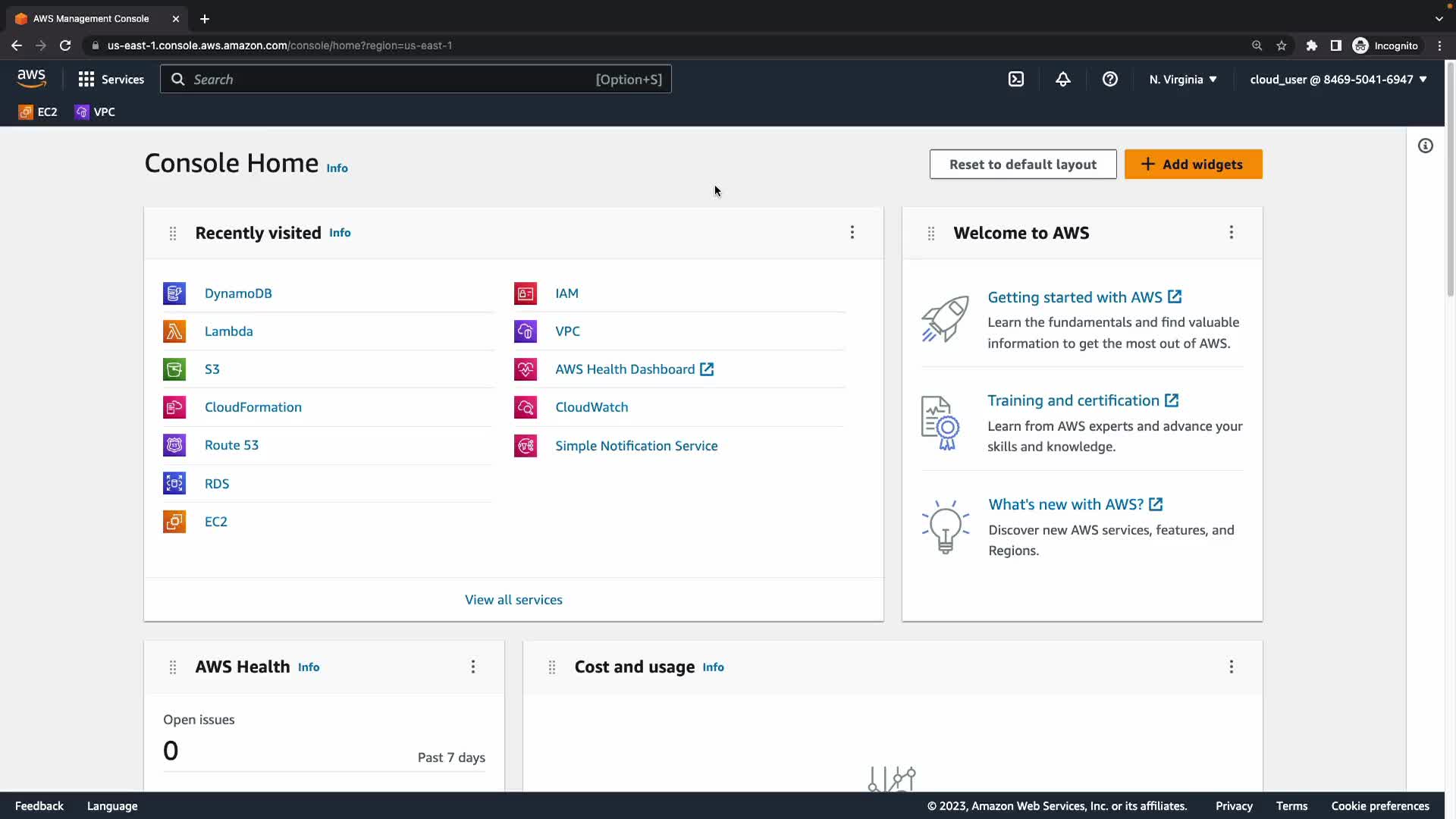Toggle the info side panel icon
The width and height of the screenshot is (1456, 819).
[1426, 146]
